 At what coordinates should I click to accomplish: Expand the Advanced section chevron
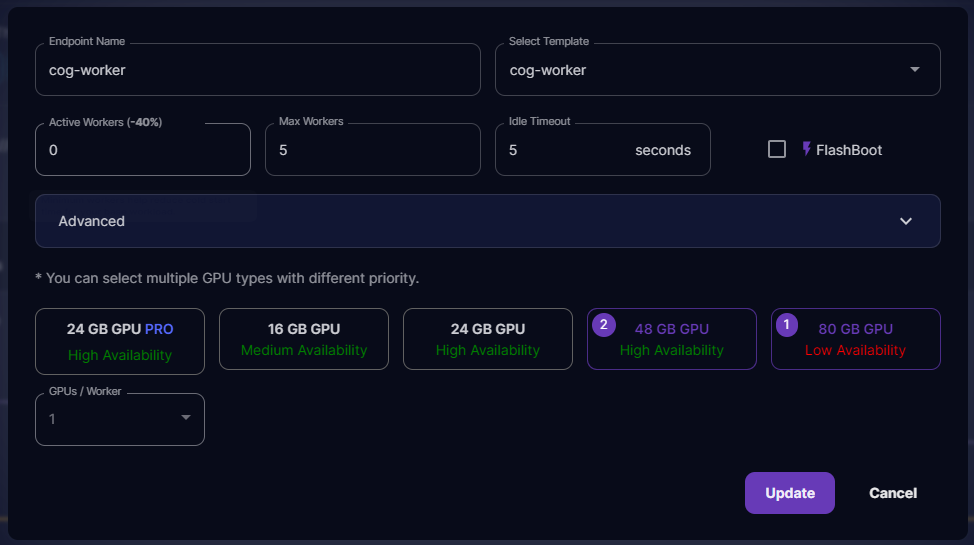point(905,221)
